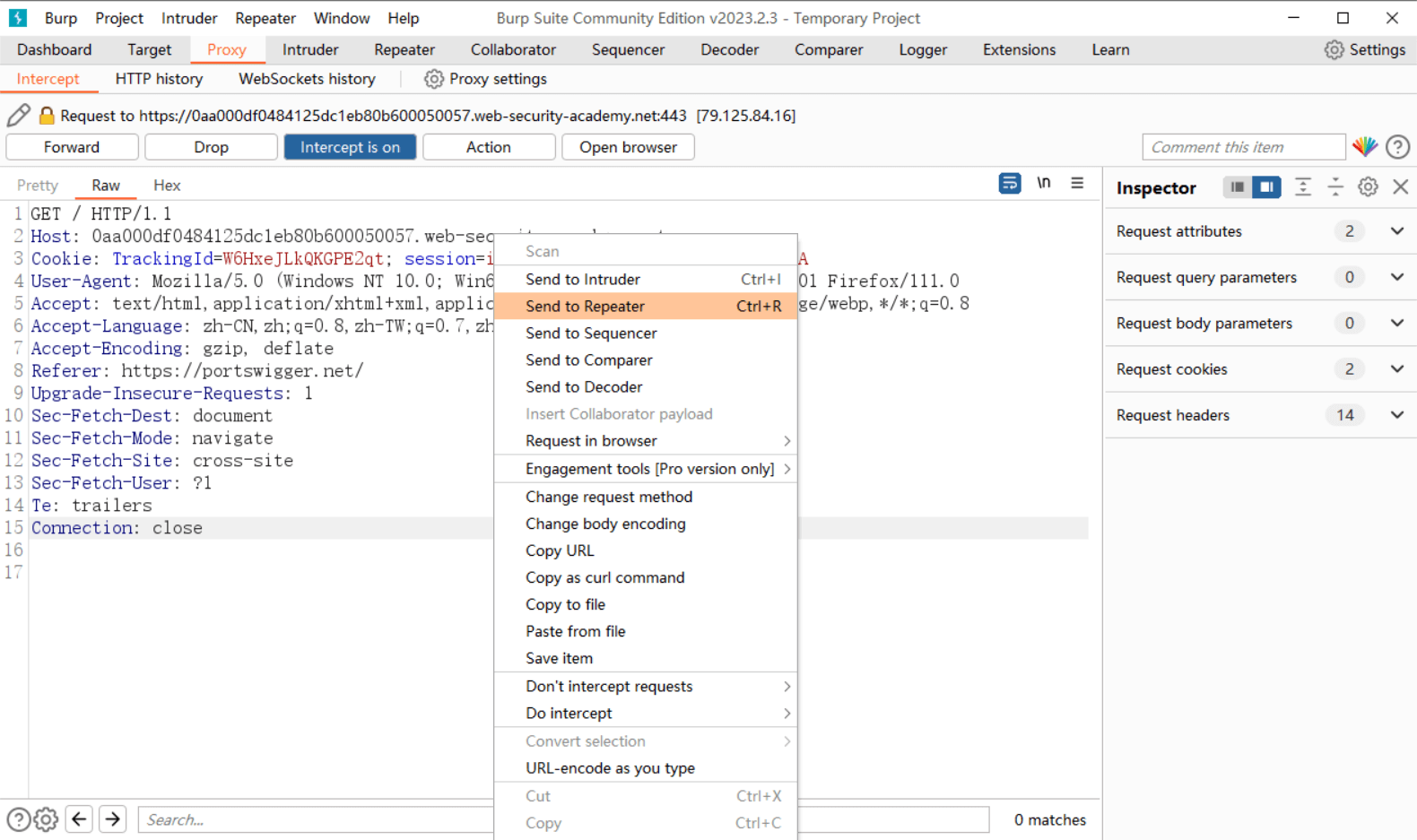This screenshot has height=840, width=1417.
Task: Click the pencil edit icon beside the request URL
Action: pos(18,115)
